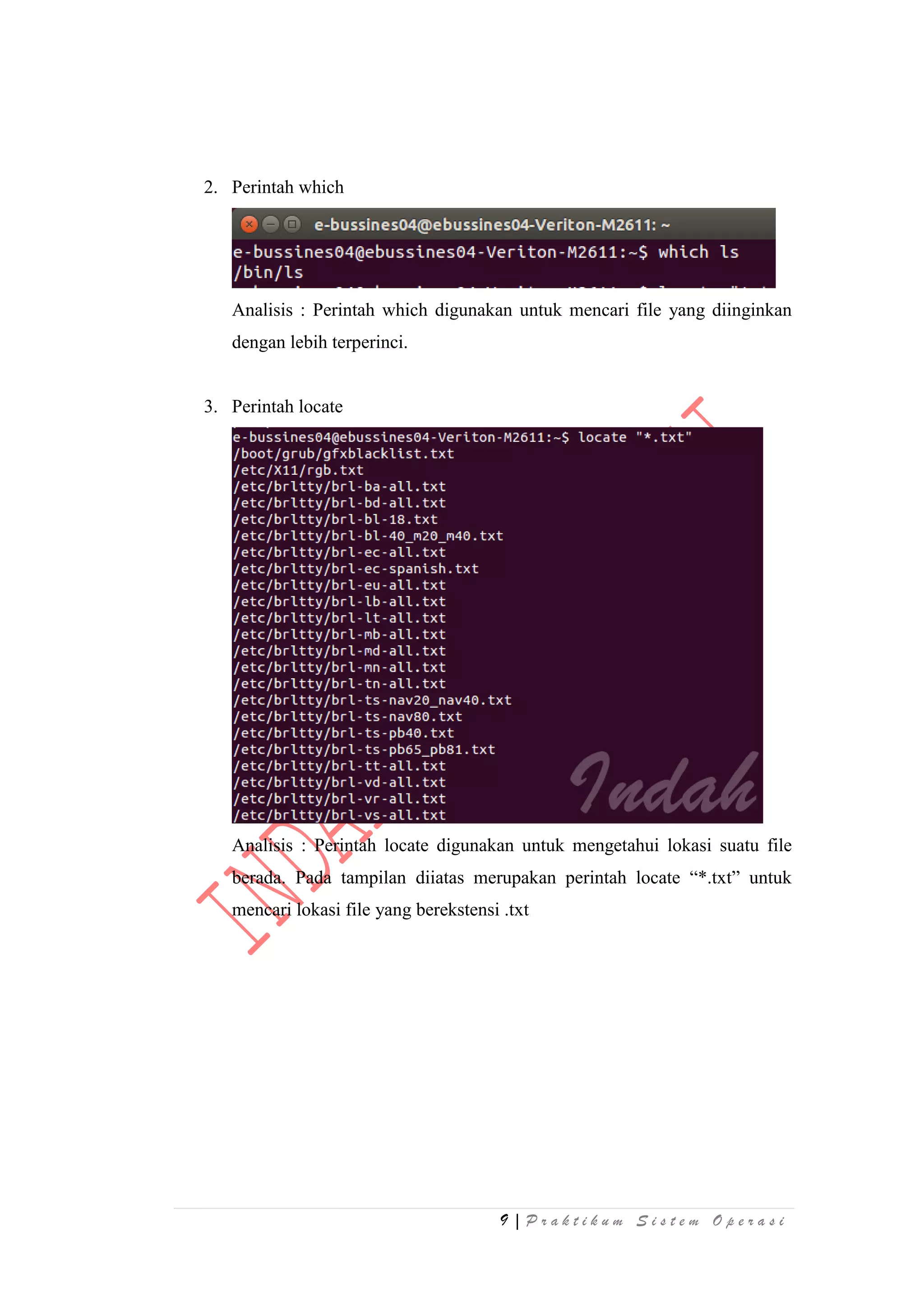
Task: Click the brl-bl-40_m20_m40.txt path
Action: [x=368, y=536]
